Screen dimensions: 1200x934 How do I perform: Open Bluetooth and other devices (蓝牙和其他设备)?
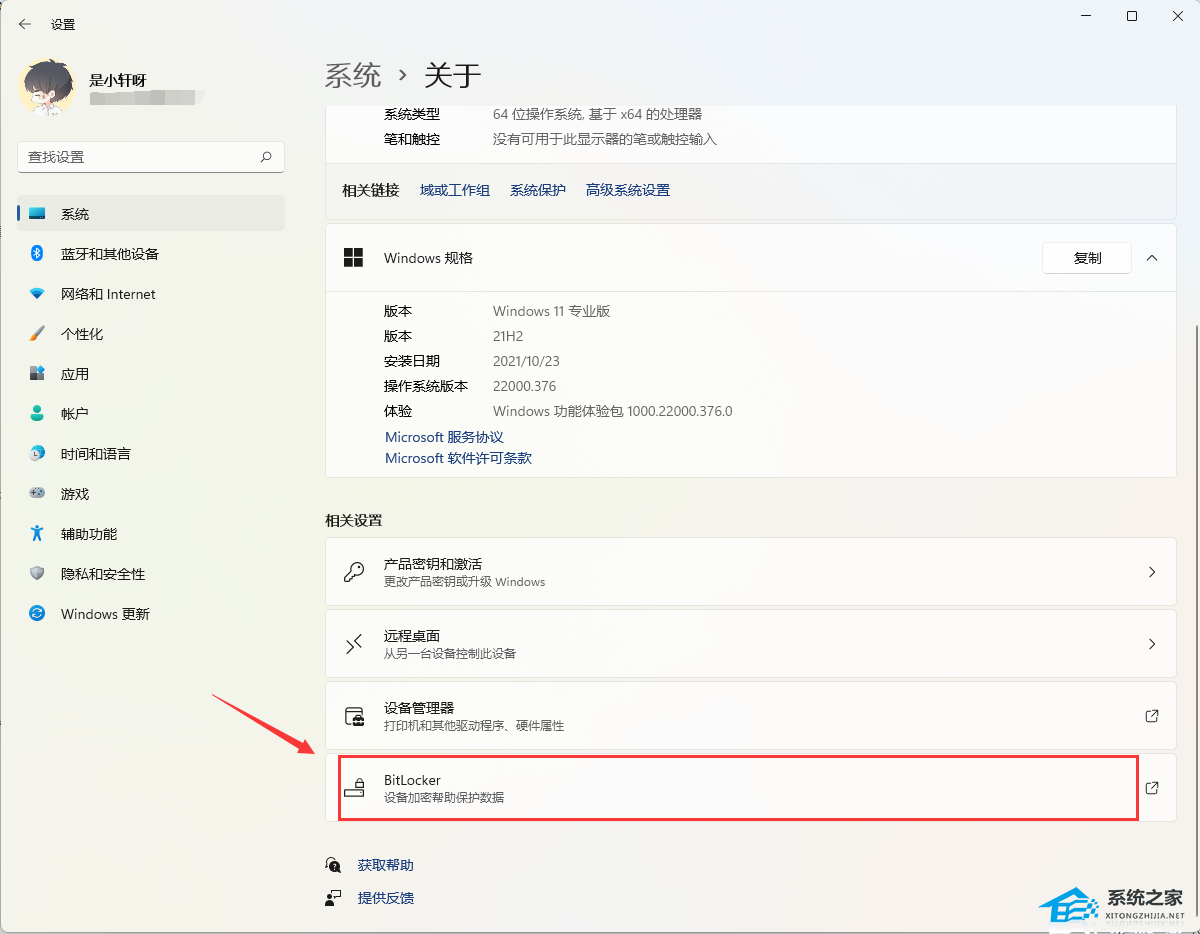[x=110, y=254]
